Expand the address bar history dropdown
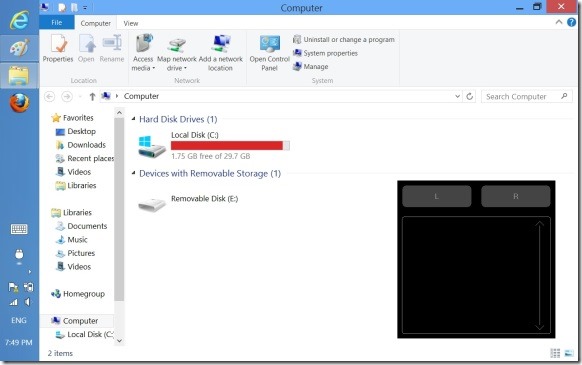 tap(457, 97)
